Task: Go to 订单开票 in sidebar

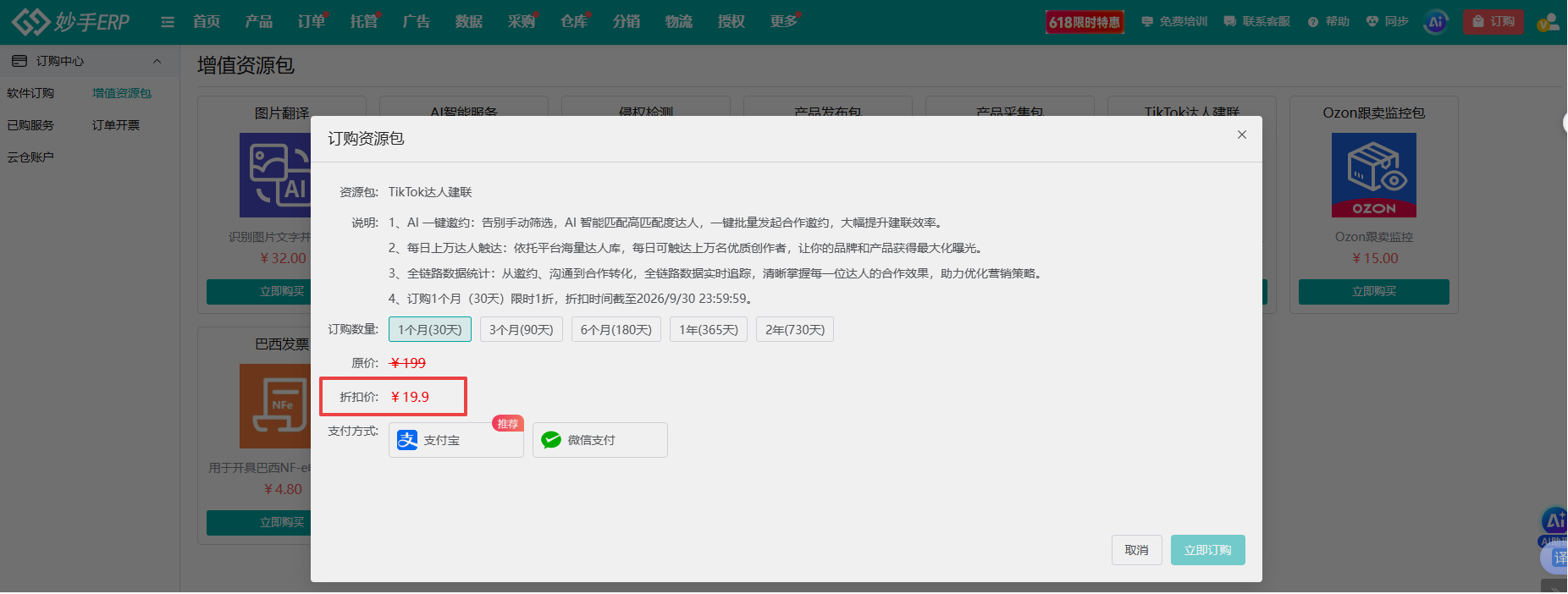Action: (x=116, y=125)
